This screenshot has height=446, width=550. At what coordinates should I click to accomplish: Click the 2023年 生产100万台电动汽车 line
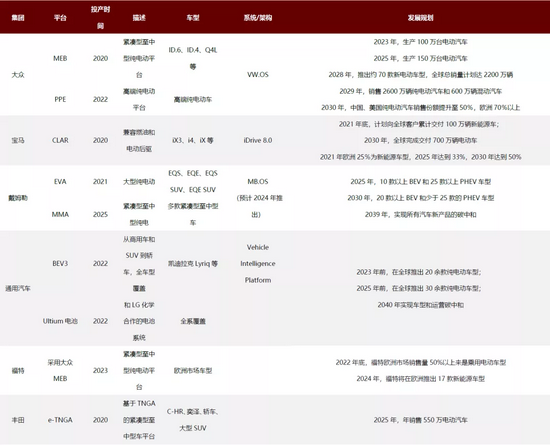coord(421,42)
